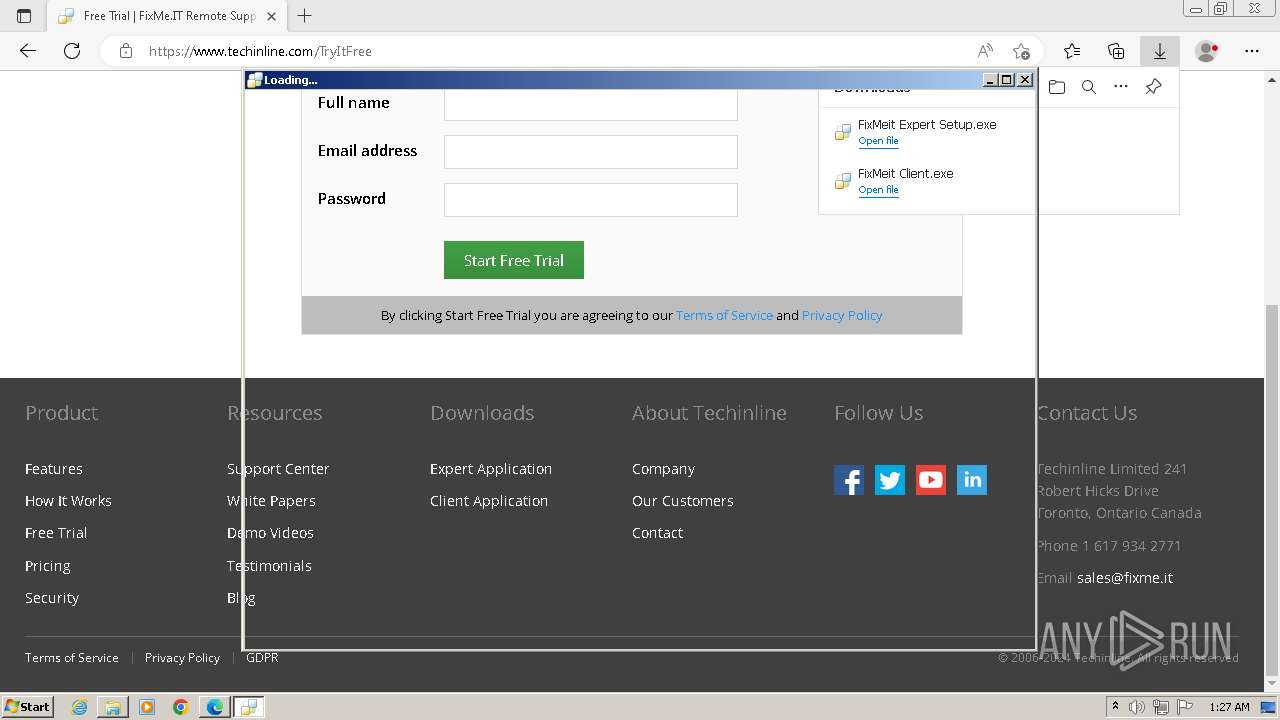Select the FixMe.IT app in the taskbar

pyautogui.click(x=248, y=707)
